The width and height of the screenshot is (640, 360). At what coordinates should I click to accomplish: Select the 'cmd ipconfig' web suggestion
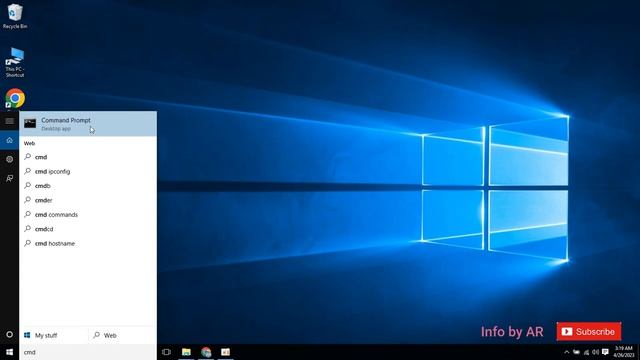click(88, 171)
